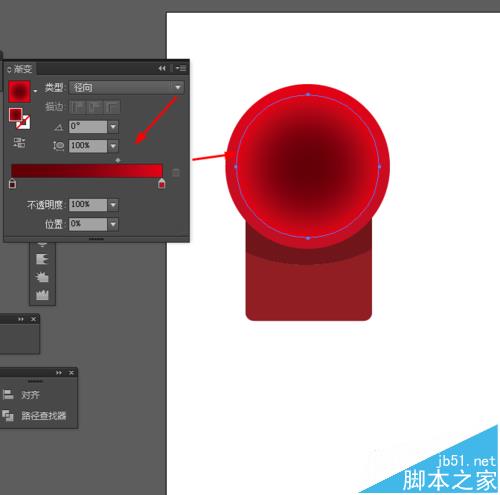Click the Reverse Gradient icon
The height and width of the screenshot is (495, 500).
pos(19,143)
